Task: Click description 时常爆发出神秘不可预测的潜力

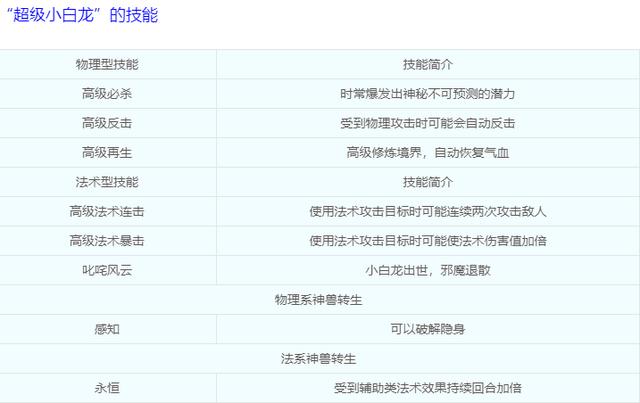Action: click(428, 94)
